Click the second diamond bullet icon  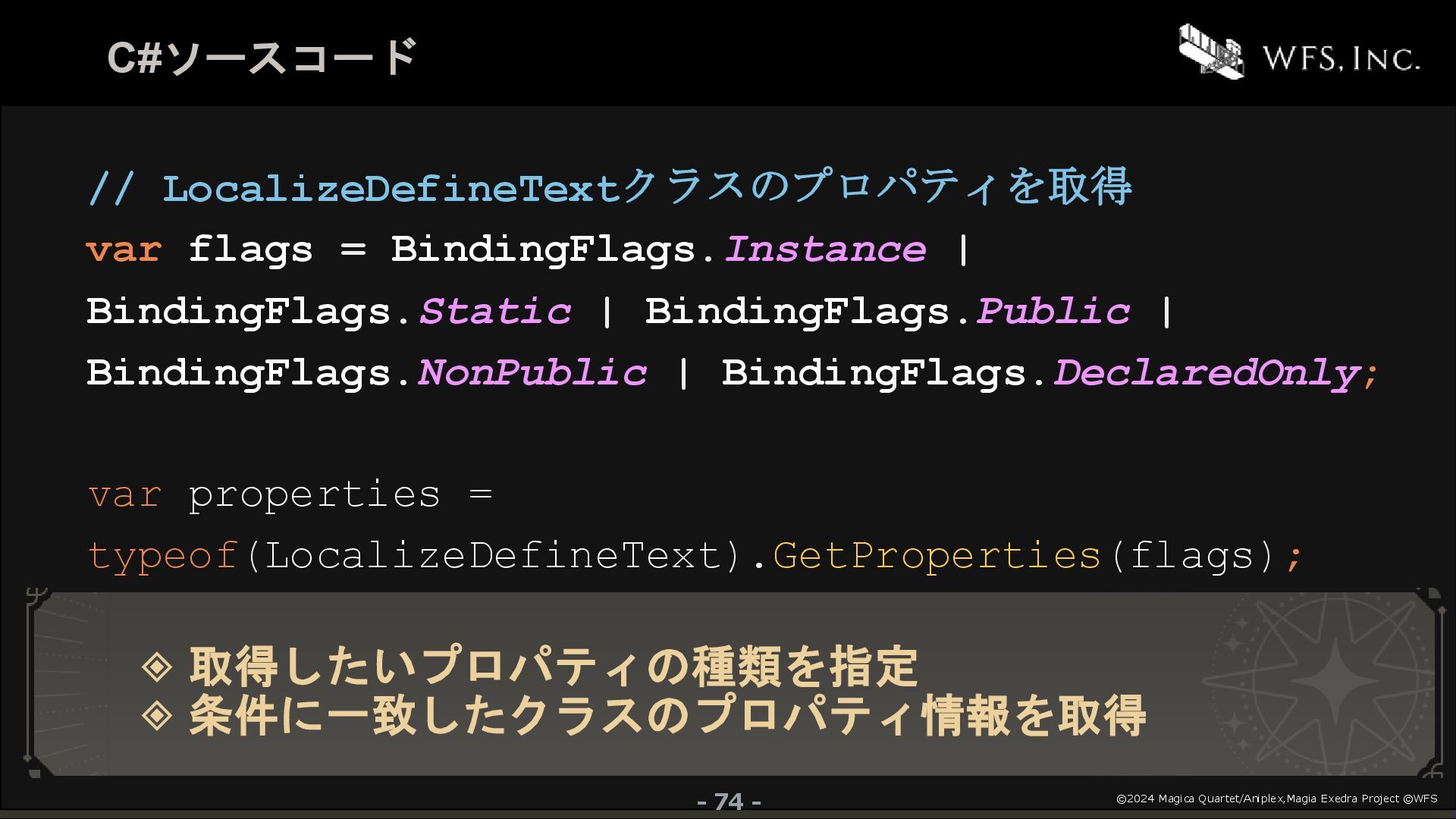point(157,715)
